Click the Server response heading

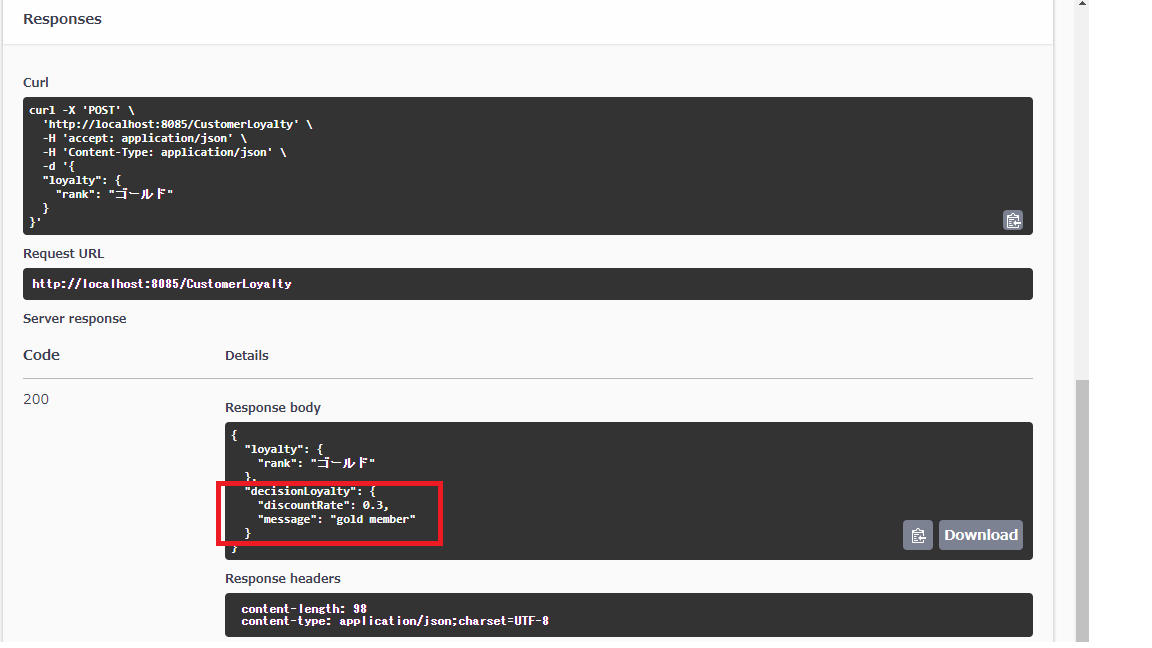pyautogui.click(x=74, y=318)
